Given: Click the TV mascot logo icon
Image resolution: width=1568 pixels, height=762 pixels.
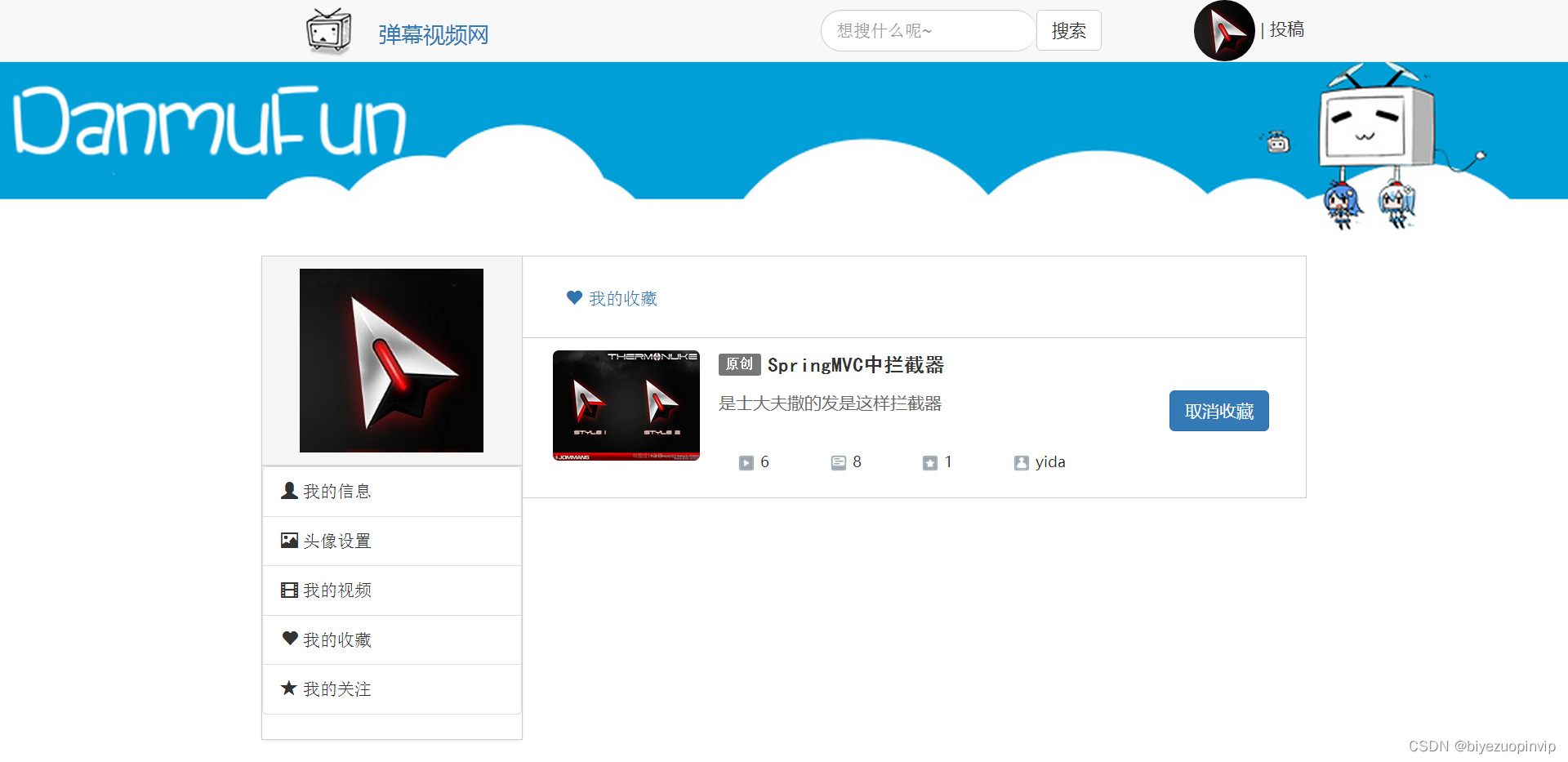Looking at the screenshot, I should coord(328,31).
